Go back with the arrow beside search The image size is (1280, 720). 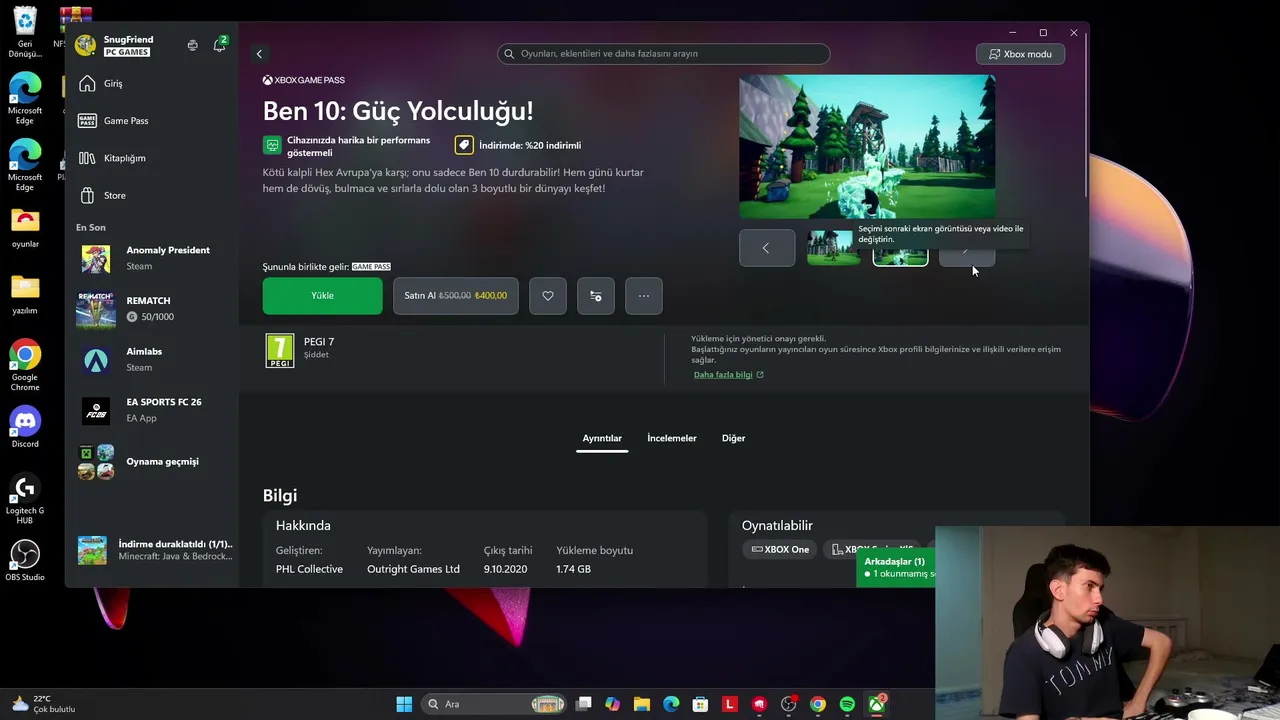click(x=259, y=54)
